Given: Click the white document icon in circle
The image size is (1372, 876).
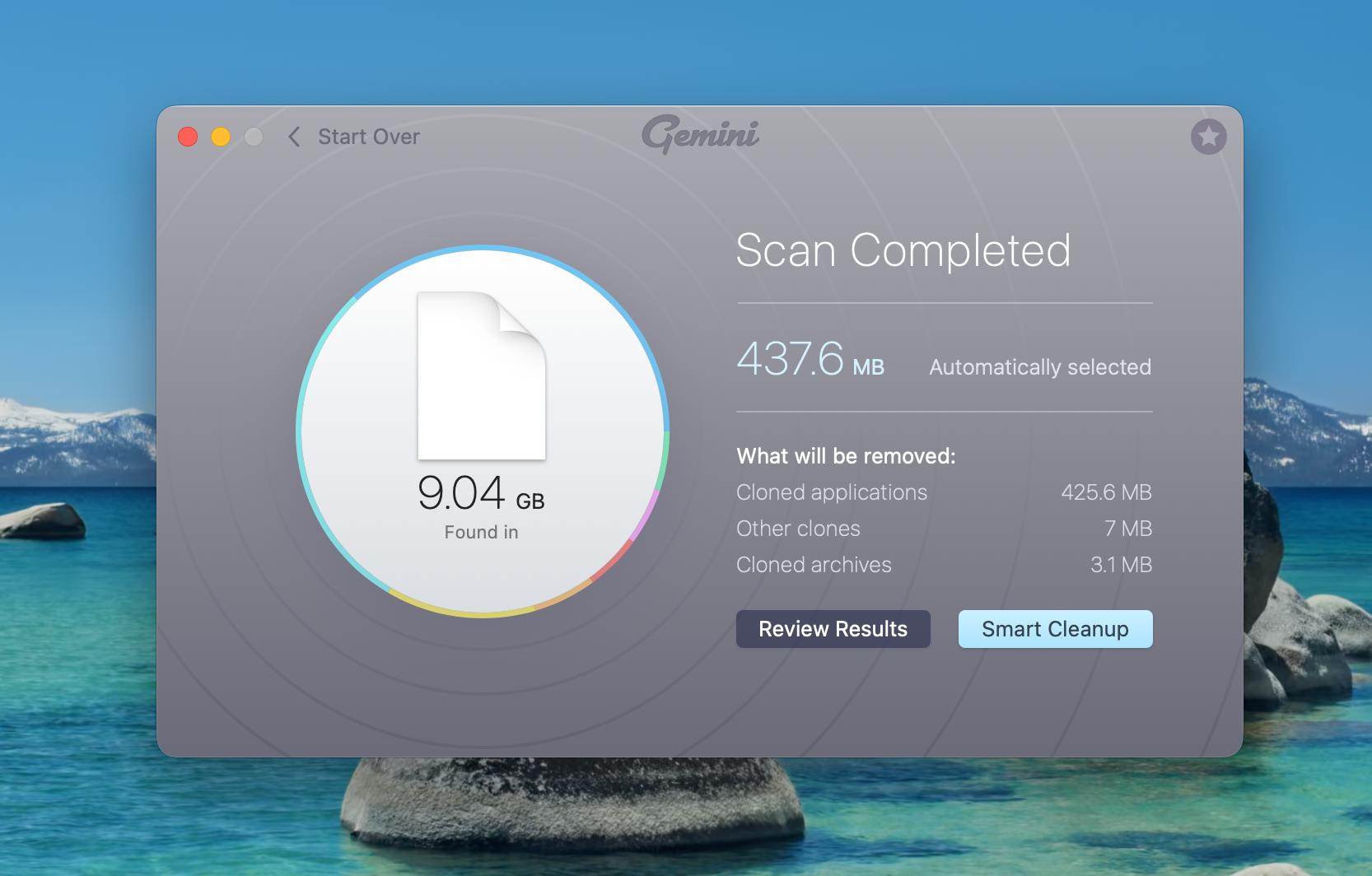Looking at the screenshot, I should pos(482,376).
